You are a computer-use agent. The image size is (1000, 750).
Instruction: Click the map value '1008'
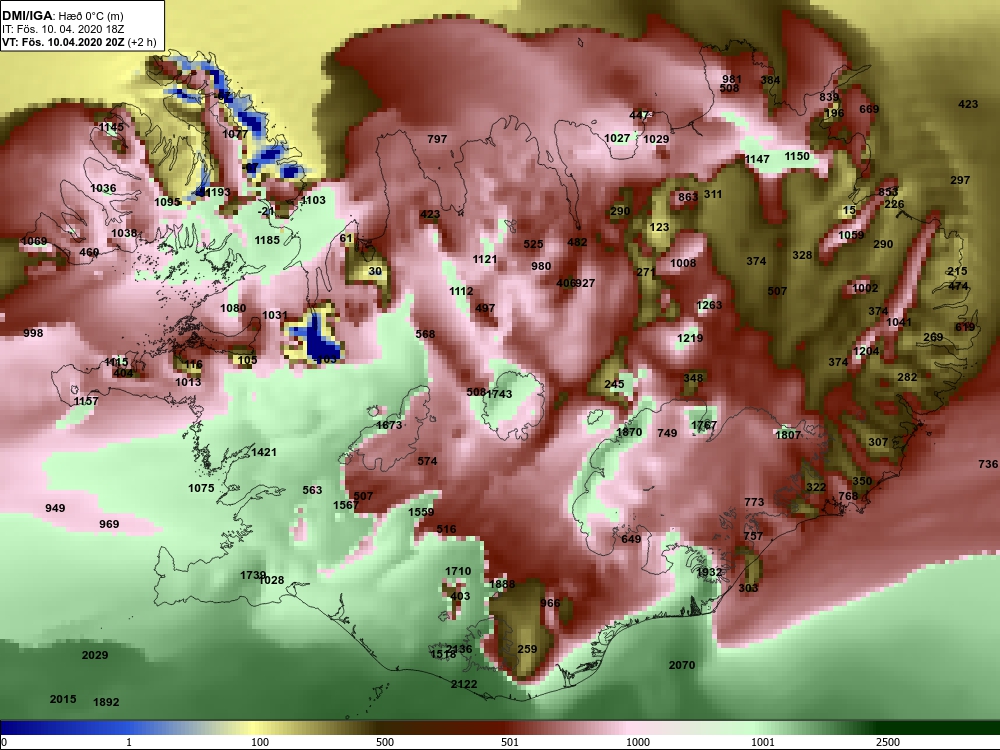point(683,263)
